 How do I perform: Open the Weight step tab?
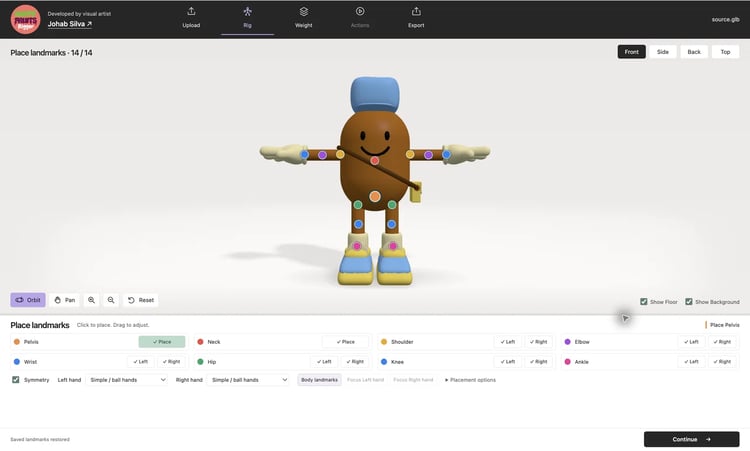coord(304,18)
